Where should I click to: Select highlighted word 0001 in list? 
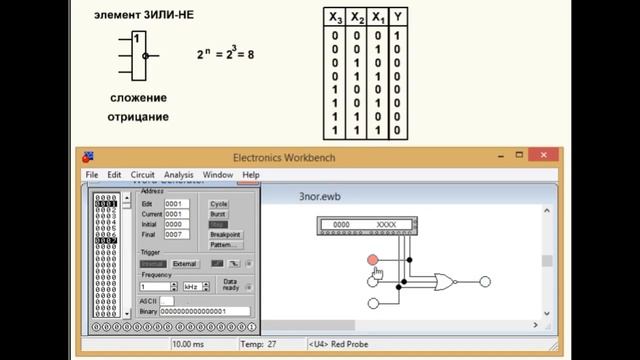[x=106, y=204]
